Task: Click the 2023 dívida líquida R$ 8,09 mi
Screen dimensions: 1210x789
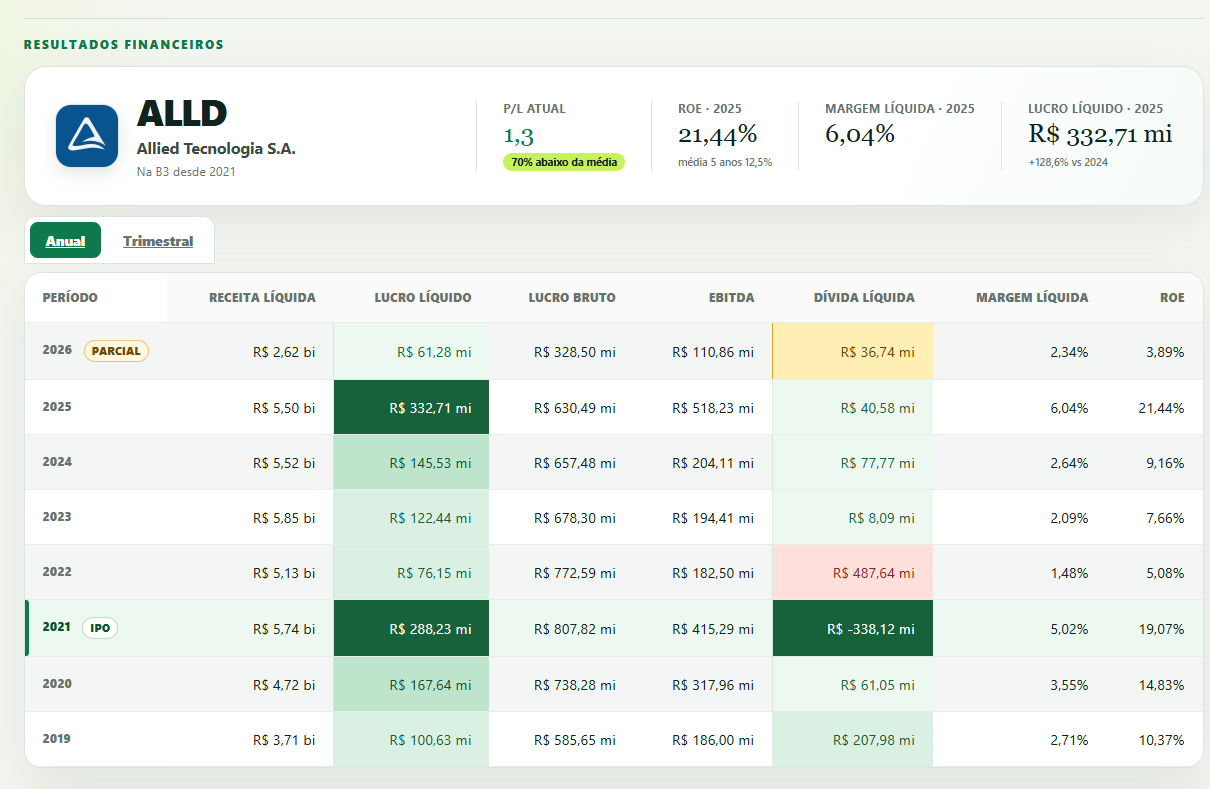Action: coord(852,517)
